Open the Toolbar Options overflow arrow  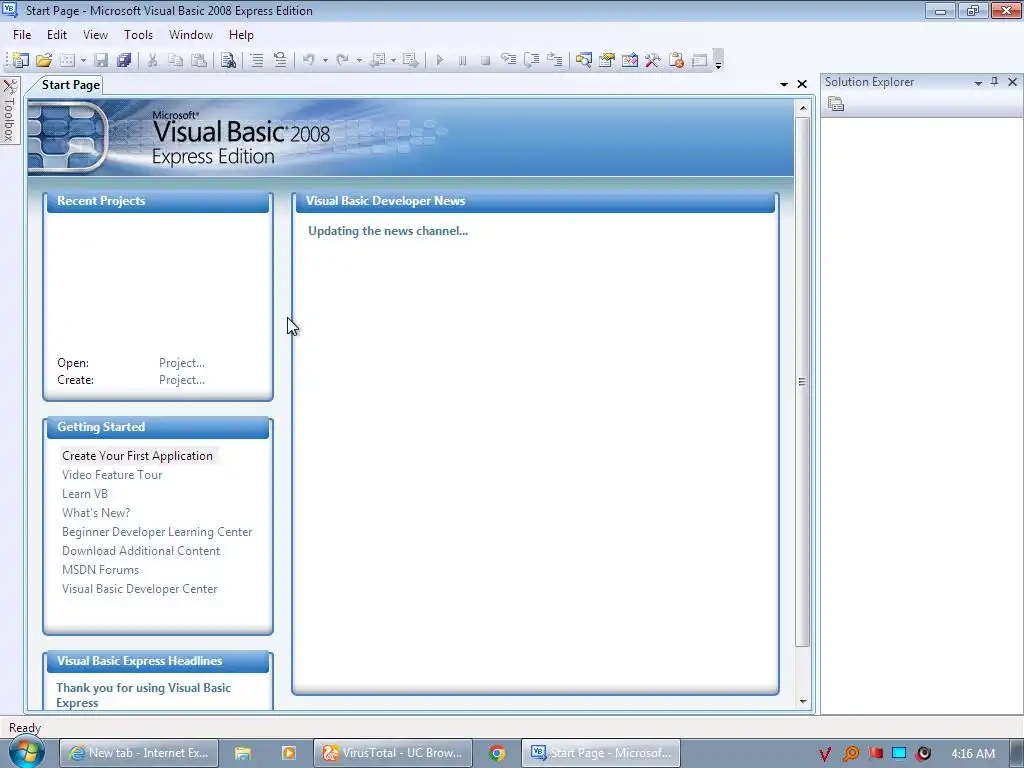[x=718, y=61]
